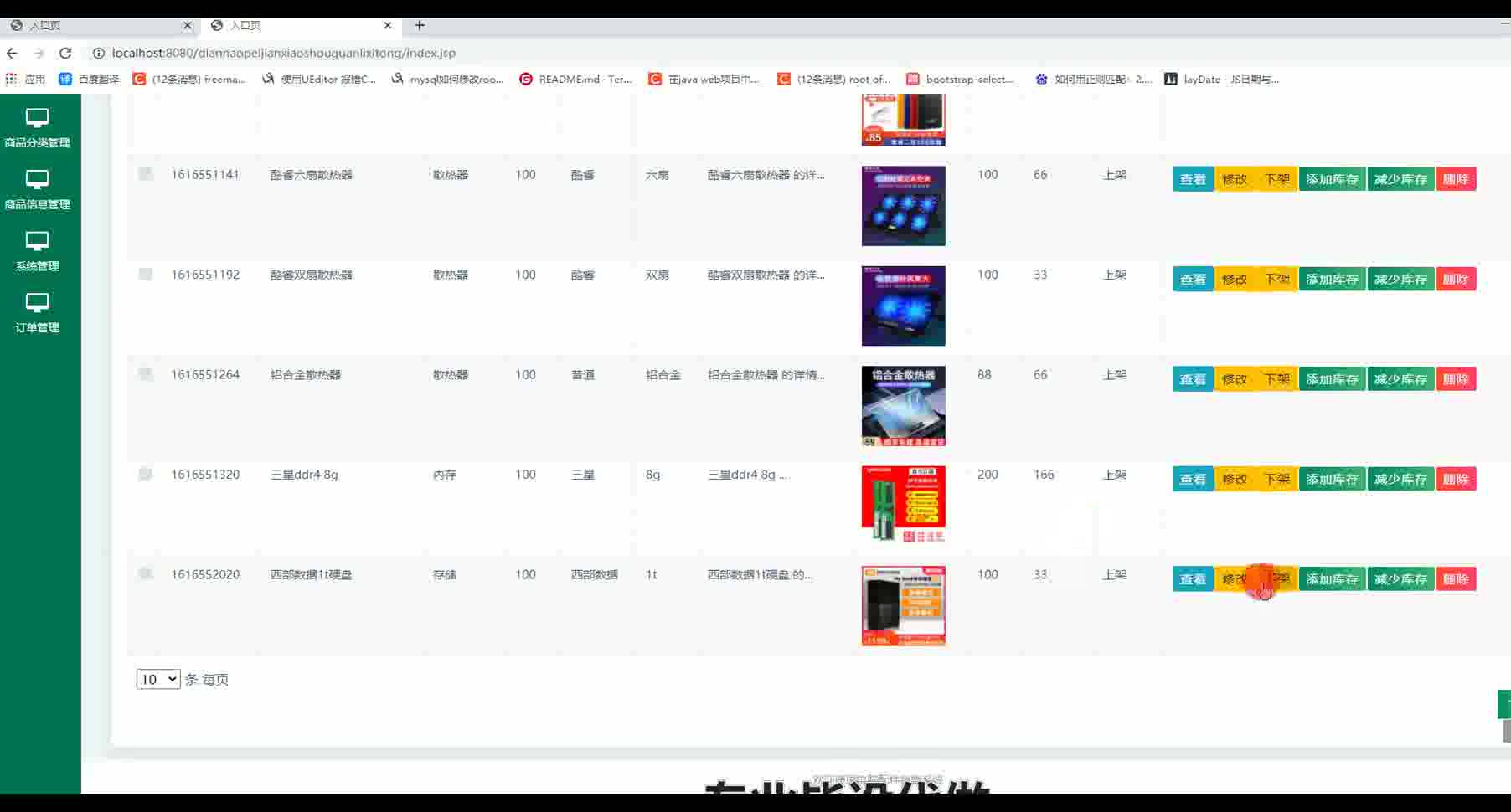Click 减少库存 for 西部数据1t硬盘
Screen dimensions: 1511x812
click(1400, 578)
